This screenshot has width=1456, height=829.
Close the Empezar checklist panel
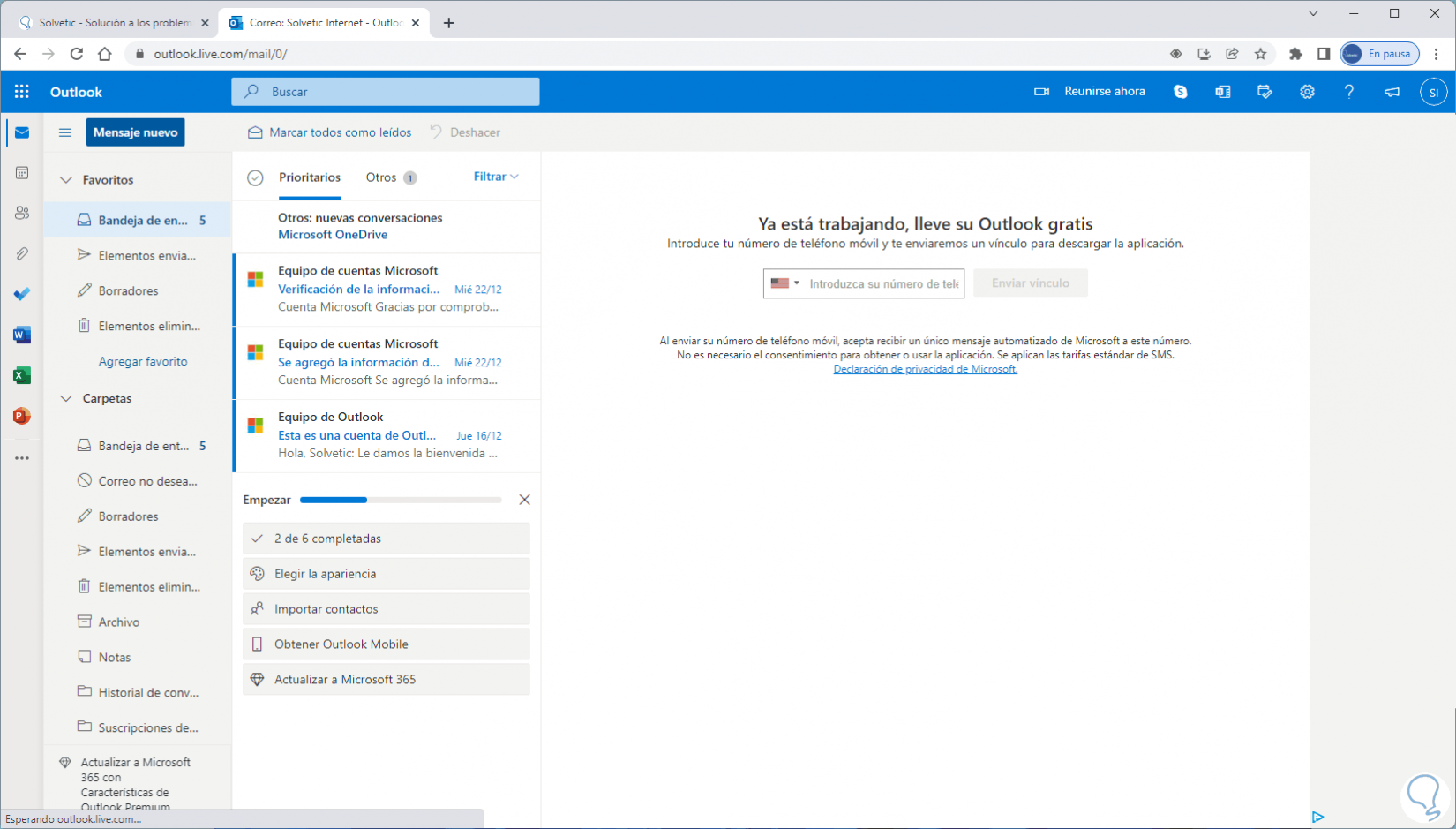pyautogui.click(x=524, y=500)
